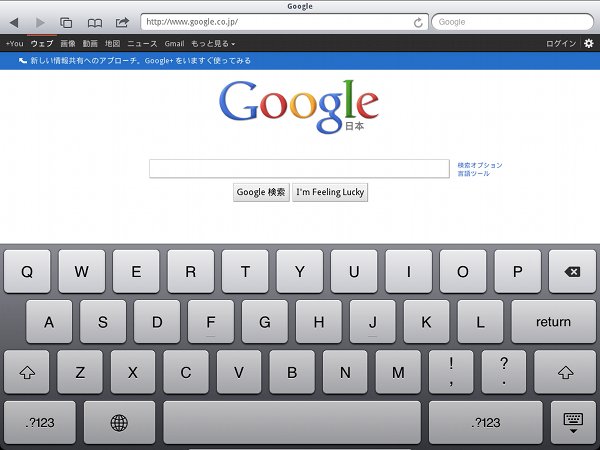Tap the question mark period key
The width and height of the screenshot is (600, 450).
click(504, 372)
